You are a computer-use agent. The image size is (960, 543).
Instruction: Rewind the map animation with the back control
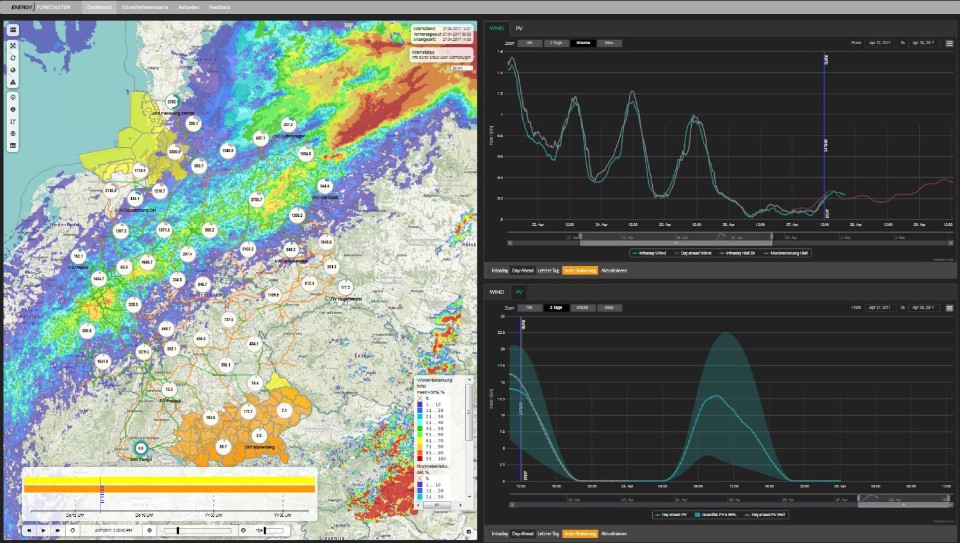click(29, 530)
